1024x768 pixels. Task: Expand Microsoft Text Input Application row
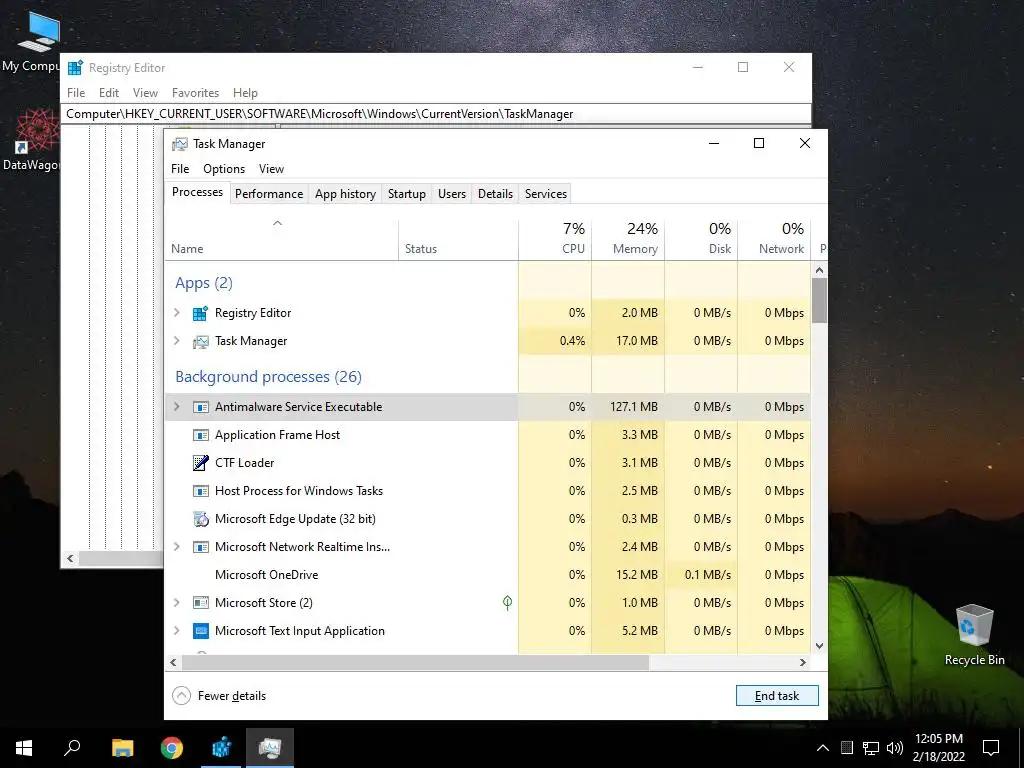(176, 631)
